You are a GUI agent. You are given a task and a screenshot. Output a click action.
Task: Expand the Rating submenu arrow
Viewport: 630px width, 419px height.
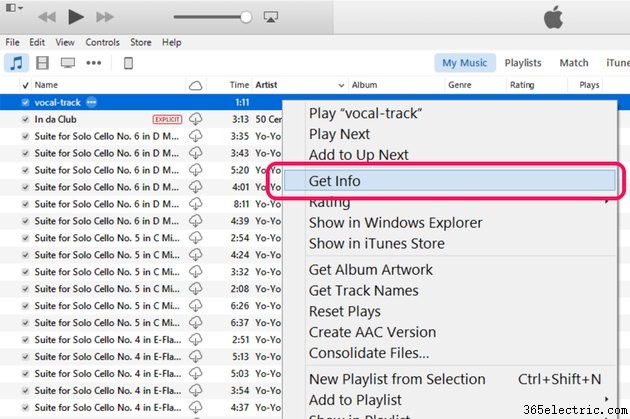(607, 201)
